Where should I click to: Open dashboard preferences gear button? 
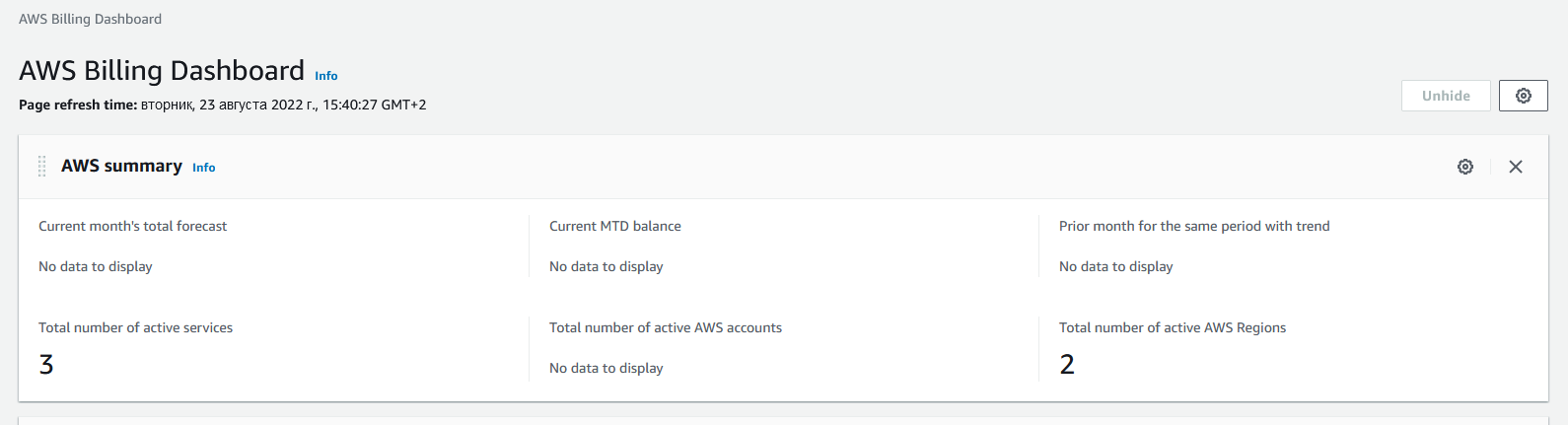pyautogui.click(x=1524, y=96)
